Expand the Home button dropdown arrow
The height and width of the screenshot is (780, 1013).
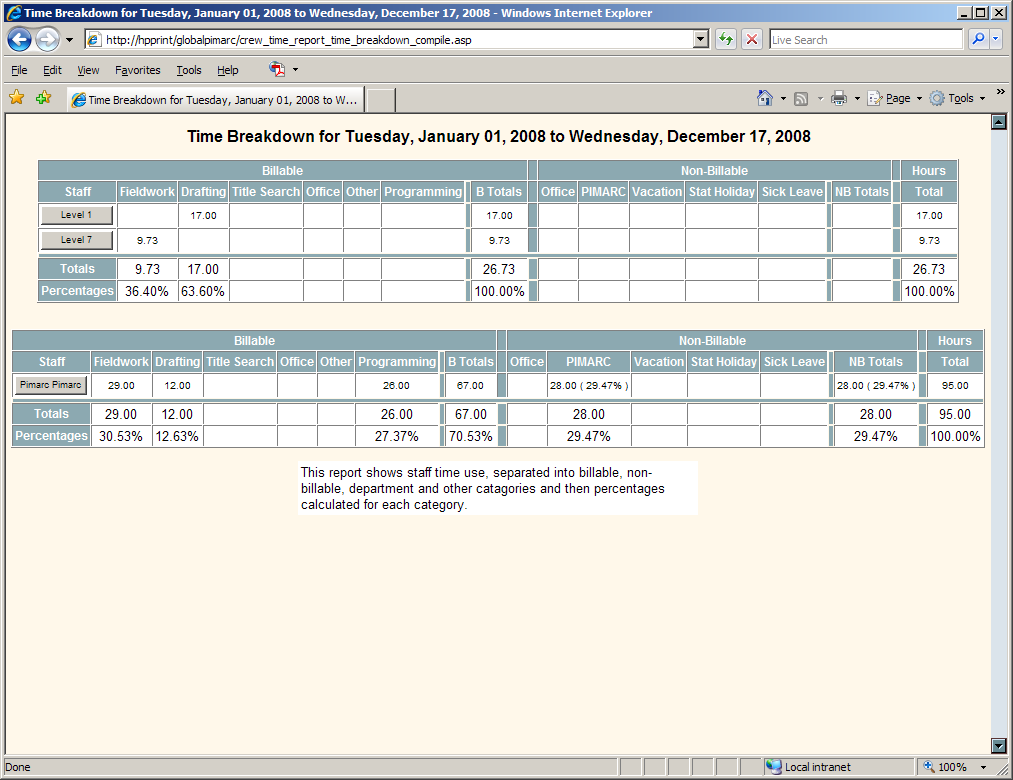coord(783,99)
